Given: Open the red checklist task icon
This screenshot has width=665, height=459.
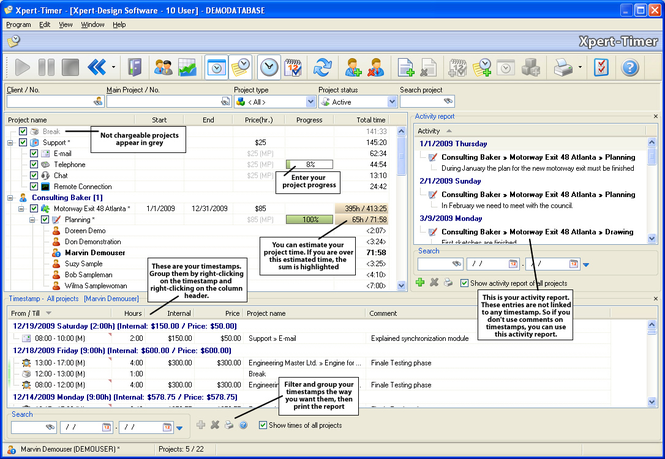Looking at the screenshot, I should pos(601,67).
